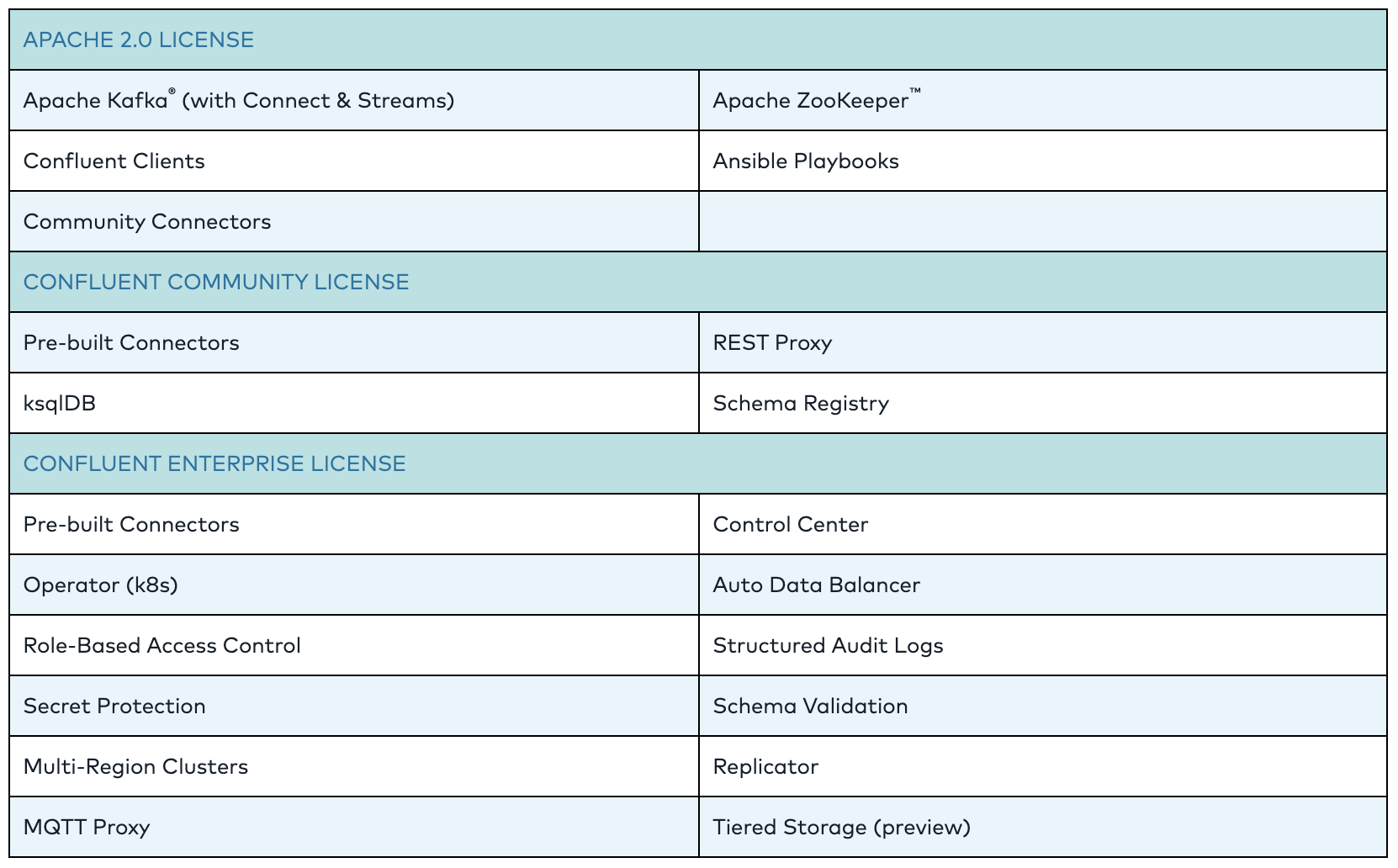Select Multi-Region Clusters in the table
Viewport: 1398px width, 868px height.
[x=136, y=767]
